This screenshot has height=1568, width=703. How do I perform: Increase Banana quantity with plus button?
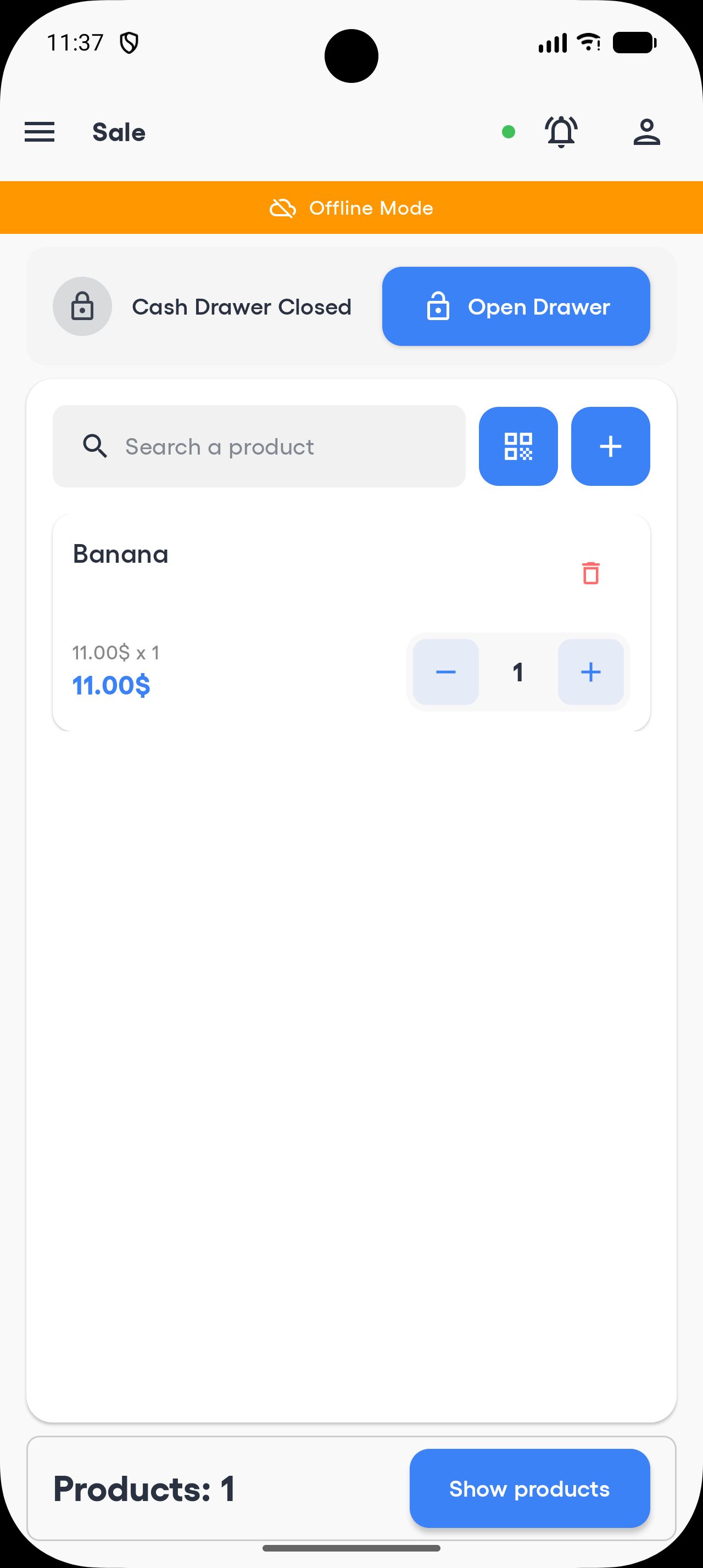590,672
